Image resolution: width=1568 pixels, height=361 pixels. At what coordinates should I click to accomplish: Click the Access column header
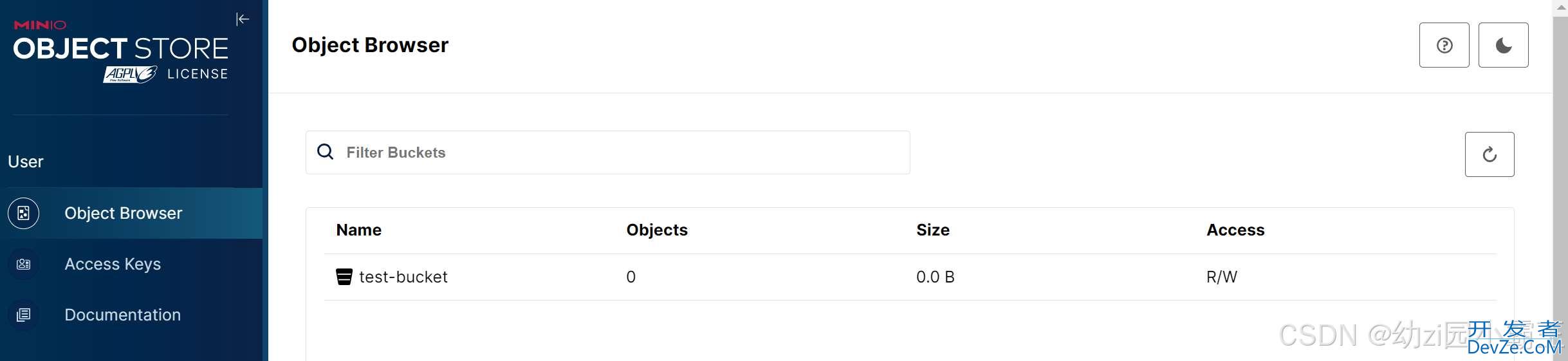pyautogui.click(x=1235, y=230)
